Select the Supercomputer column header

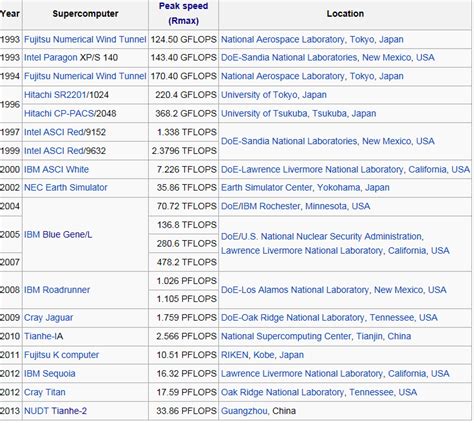[x=85, y=14]
